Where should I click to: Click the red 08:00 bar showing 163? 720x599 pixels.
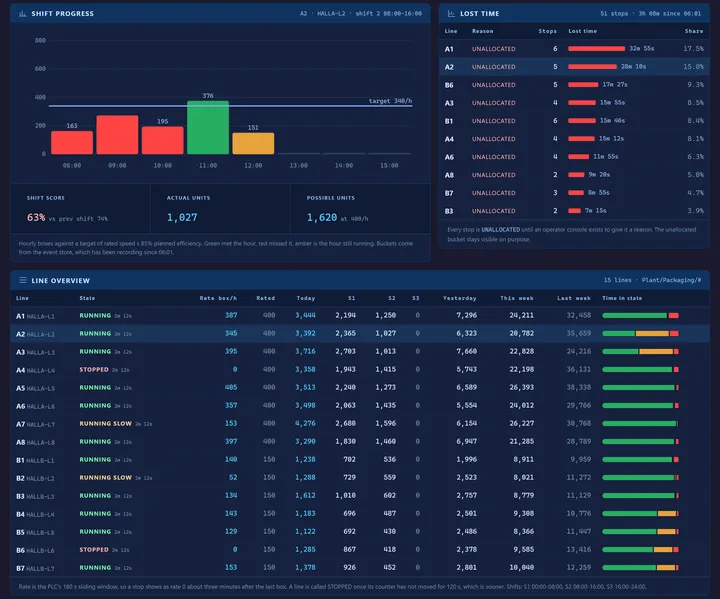click(x=72, y=142)
